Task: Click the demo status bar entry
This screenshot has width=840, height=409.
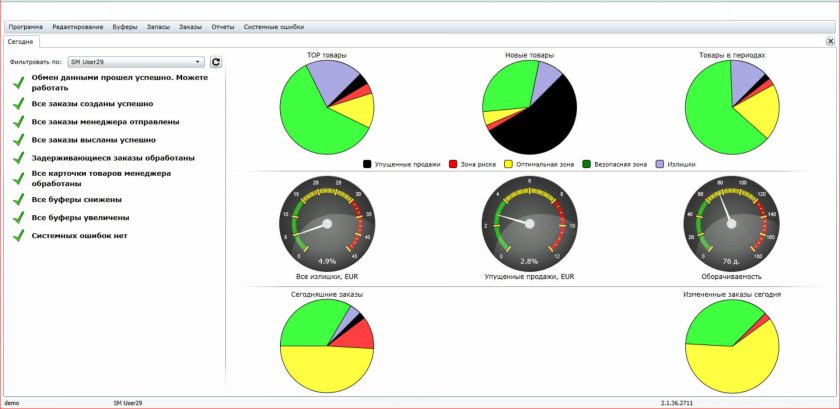Action: click(12, 402)
